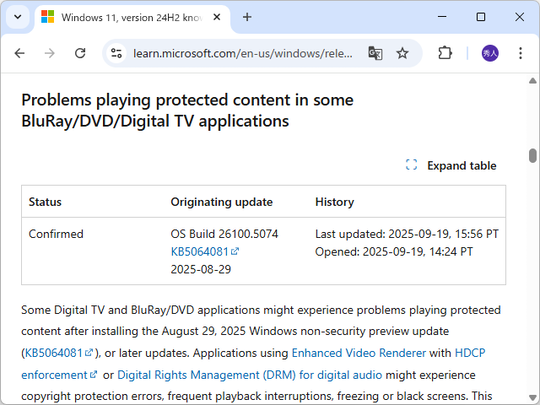Open the site information icon in address bar
This screenshot has width=540, height=405.
[116, 53]
